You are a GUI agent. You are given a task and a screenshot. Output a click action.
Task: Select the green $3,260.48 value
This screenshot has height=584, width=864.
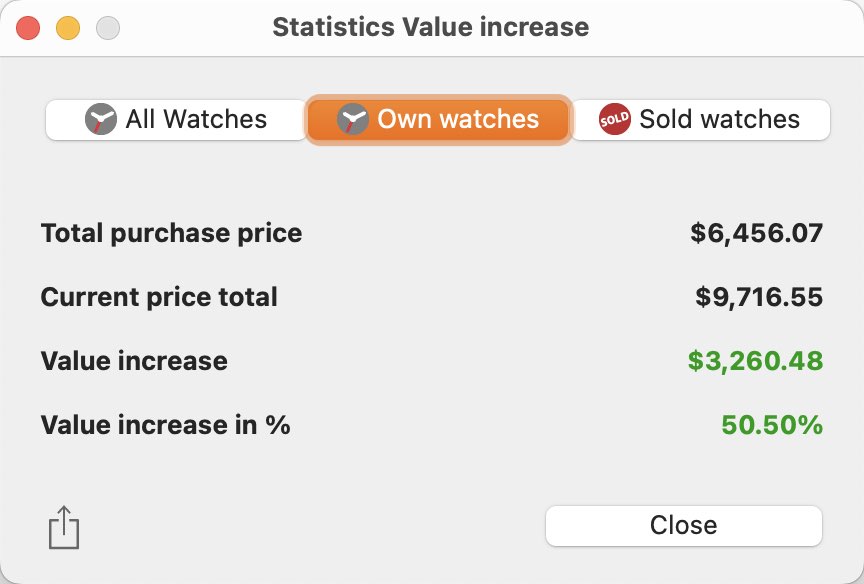tap(755, 361)
